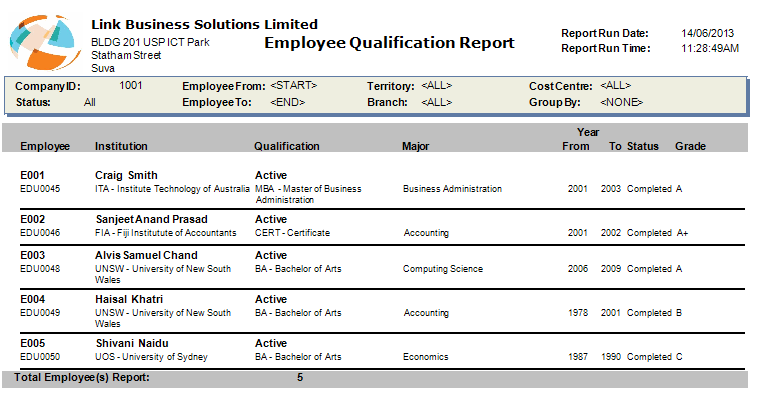Click the Employee column header
Viewport: 758px width, 394px height.
(x=45, y=146)
